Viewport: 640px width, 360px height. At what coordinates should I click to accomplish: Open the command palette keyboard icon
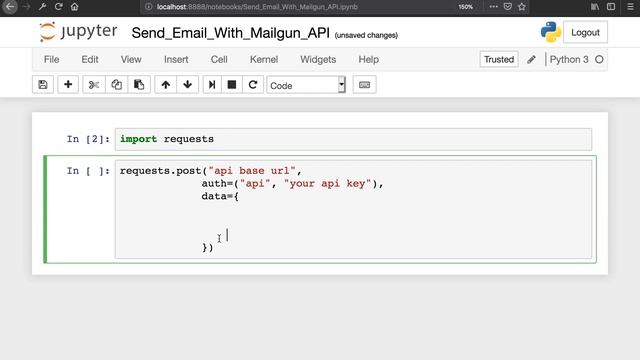pyautogui.click(x=364, y=85)
